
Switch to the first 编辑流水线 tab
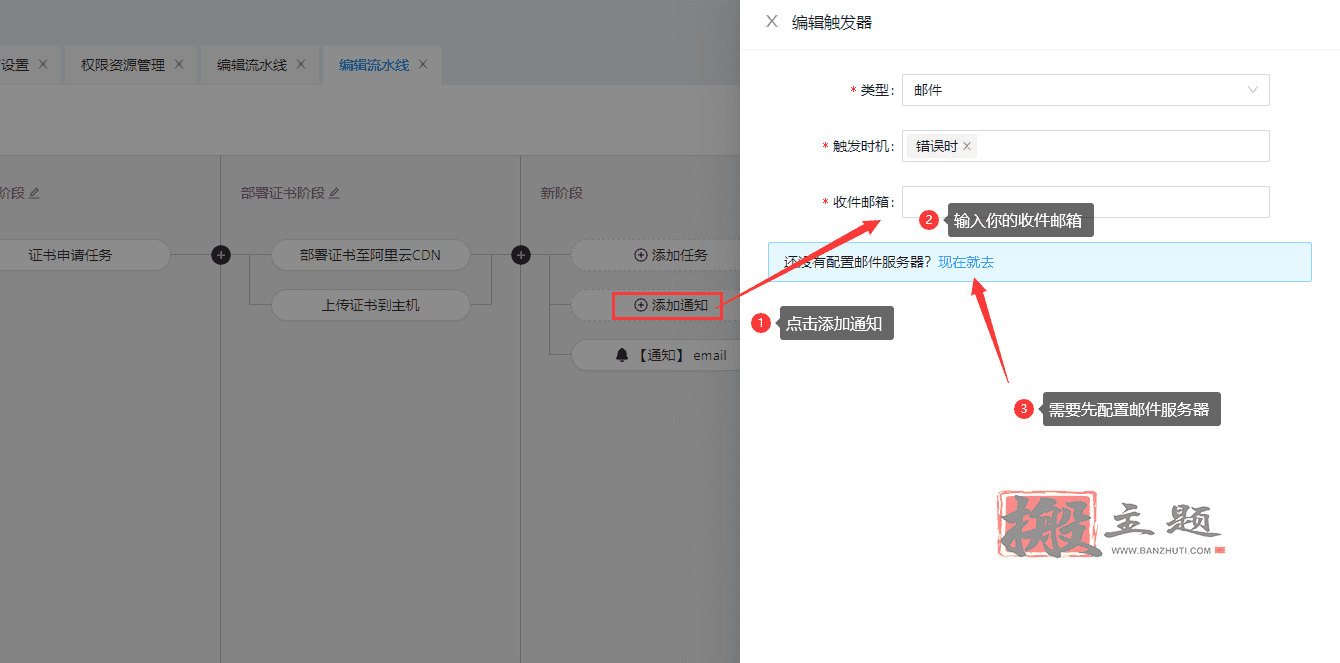pos(252,65)
